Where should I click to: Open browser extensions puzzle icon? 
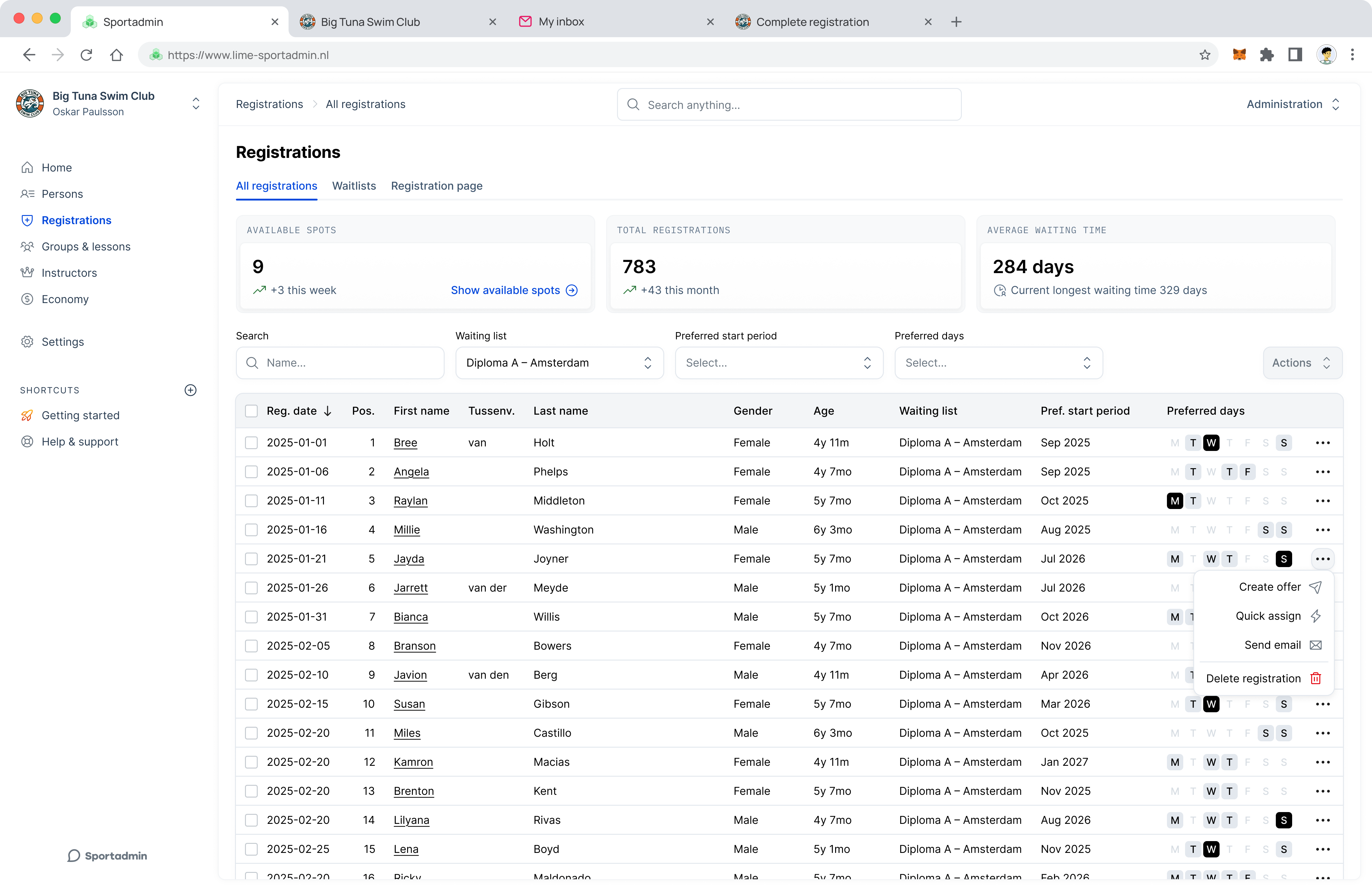(x=1266, y=55)
